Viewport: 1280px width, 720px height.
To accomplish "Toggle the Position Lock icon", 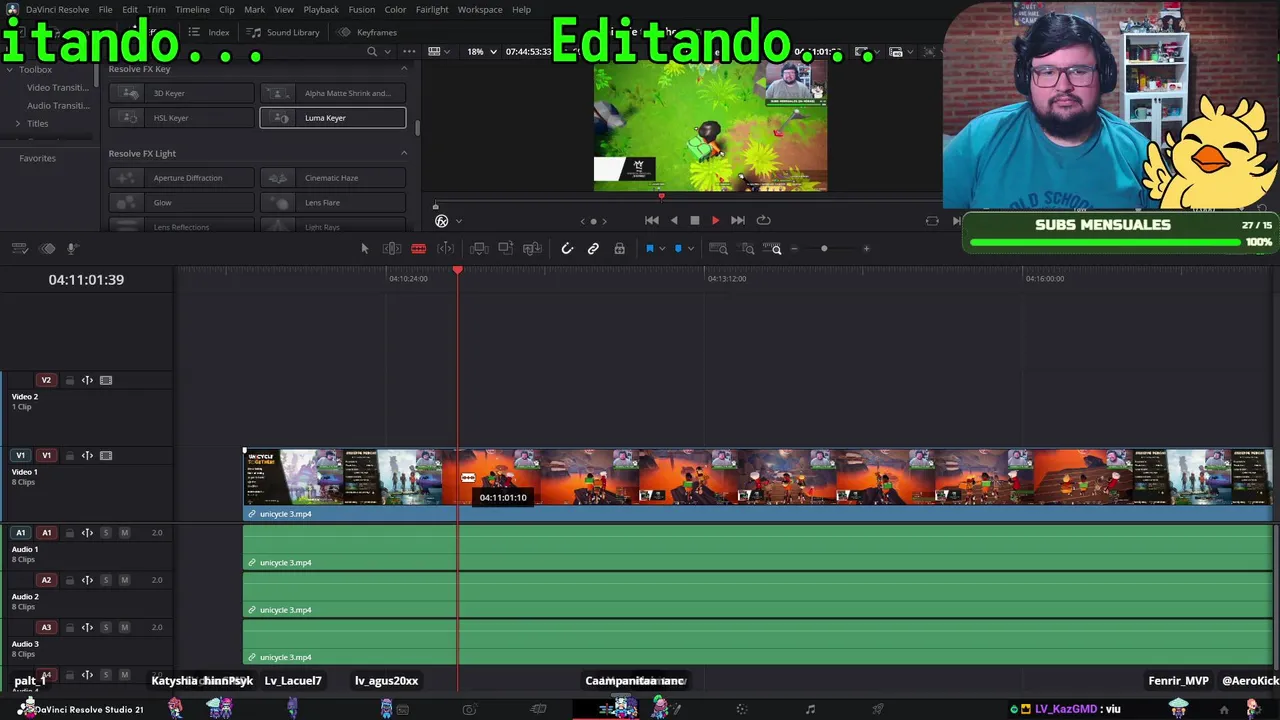I will click(619, 249).
